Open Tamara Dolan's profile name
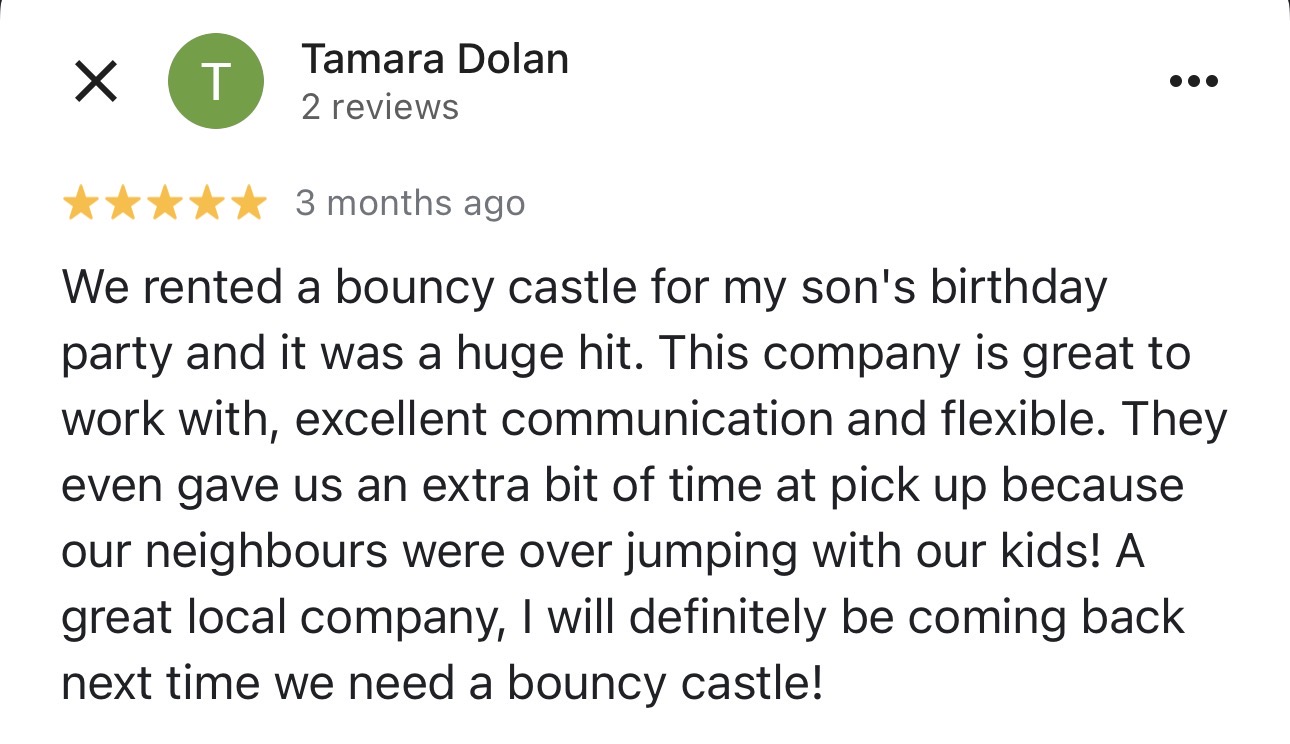1290x744 pixels. (435, 60)
